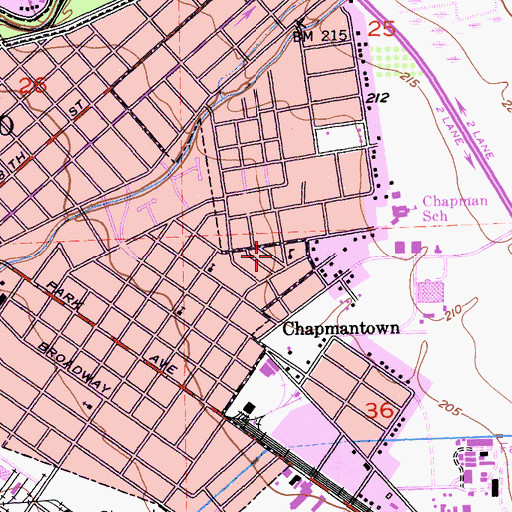Click the 212 elevation label
This screenshot has width=512, height=512.
tap(377, 98)
